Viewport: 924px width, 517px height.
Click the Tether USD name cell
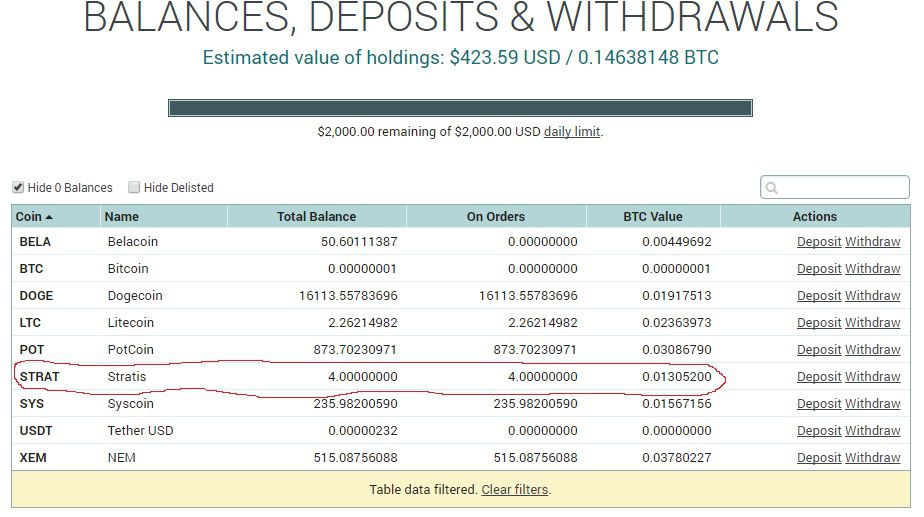click(x=140, y=431)
